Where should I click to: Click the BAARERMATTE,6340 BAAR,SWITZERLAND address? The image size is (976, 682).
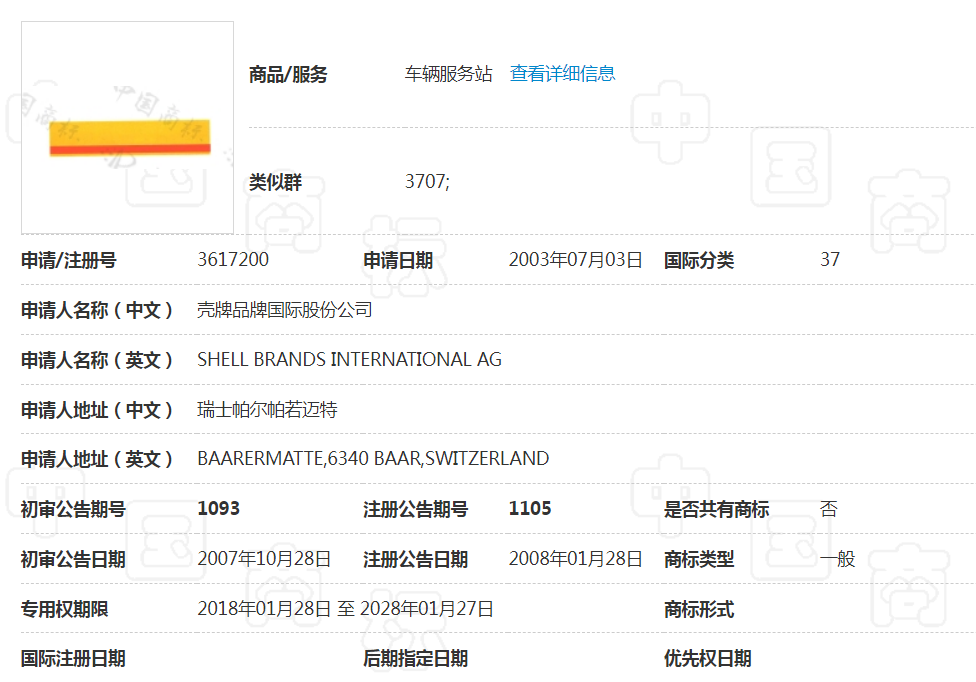coord(373,459)
